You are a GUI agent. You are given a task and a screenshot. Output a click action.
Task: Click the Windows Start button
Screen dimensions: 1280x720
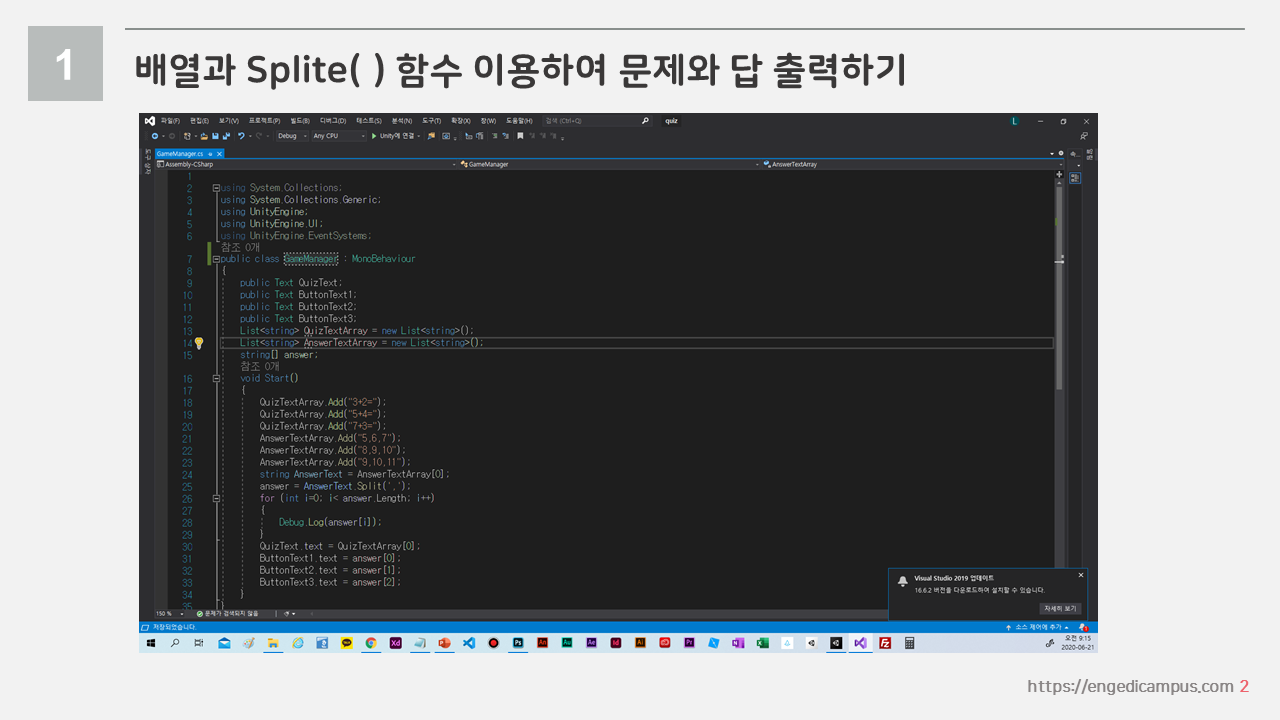point(151,643)
